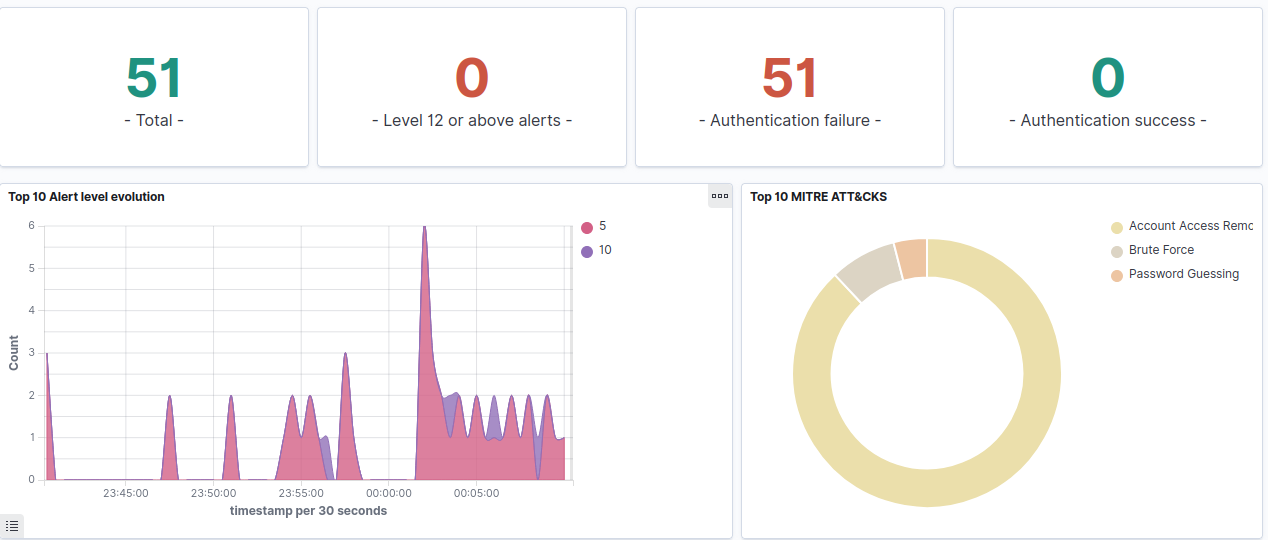The image size is (1268, 540).
Task: Click the level 10 legend color dot
Action: [x=587, y=251]
